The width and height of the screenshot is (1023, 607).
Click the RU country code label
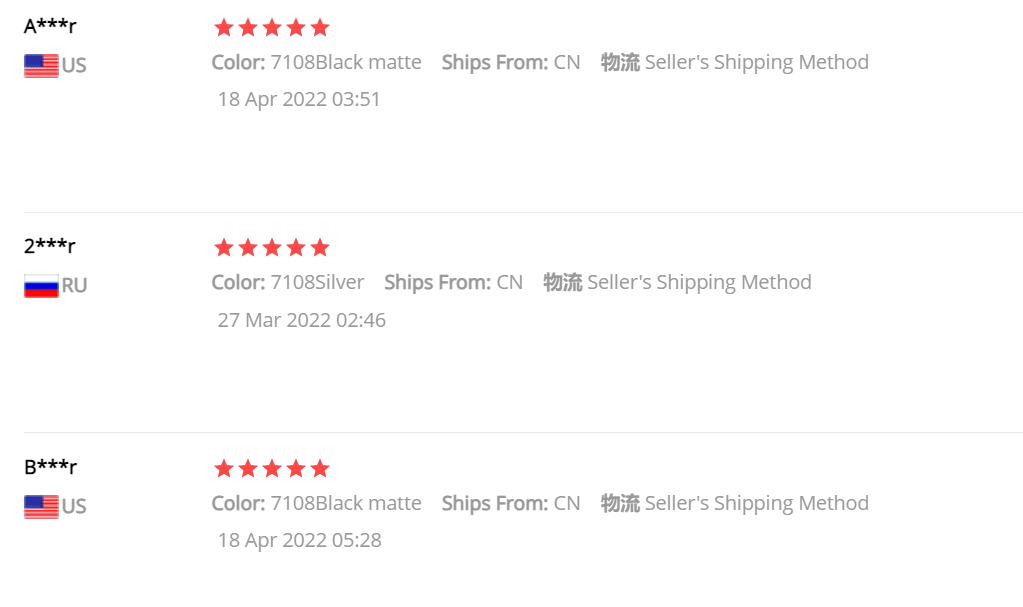pos(75,286)
